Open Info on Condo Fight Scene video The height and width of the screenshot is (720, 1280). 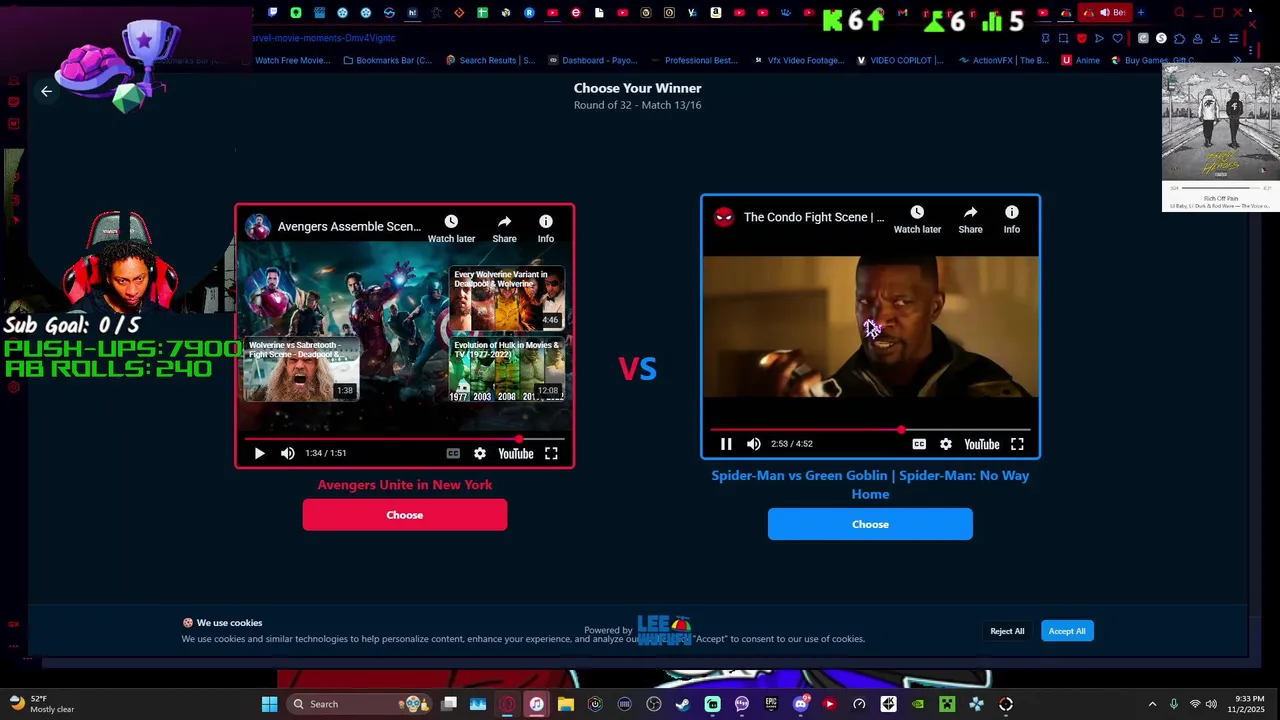tap(1012, 219)
